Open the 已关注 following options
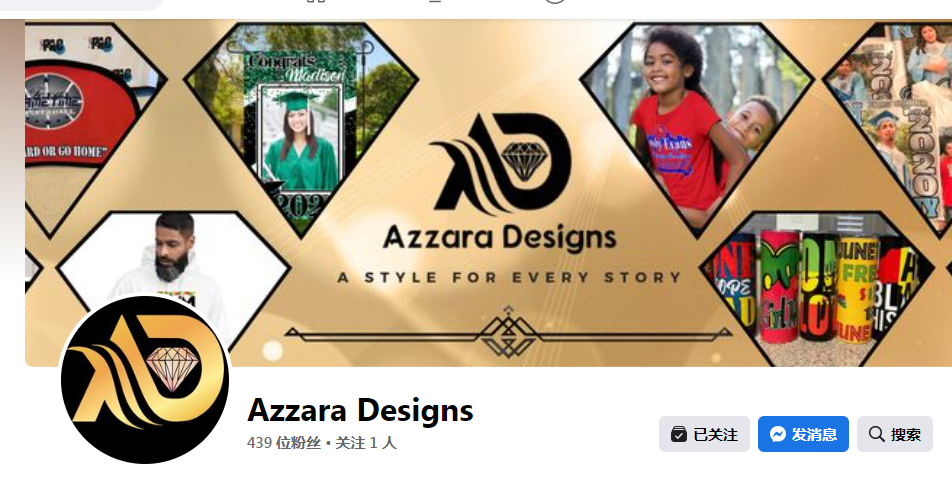The width and height of the screenshot is (952, 477). point(704,434)
